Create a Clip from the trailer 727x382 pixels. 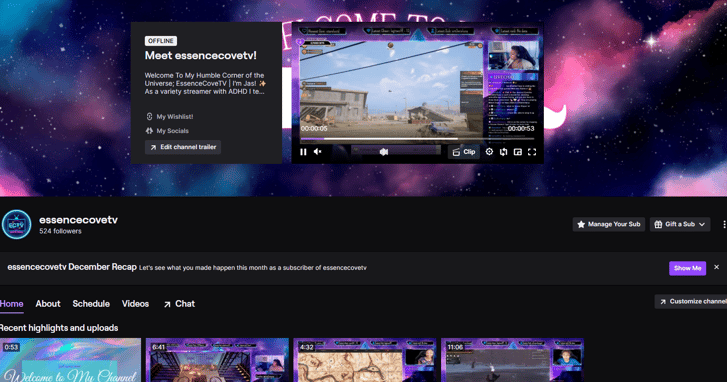464,152
